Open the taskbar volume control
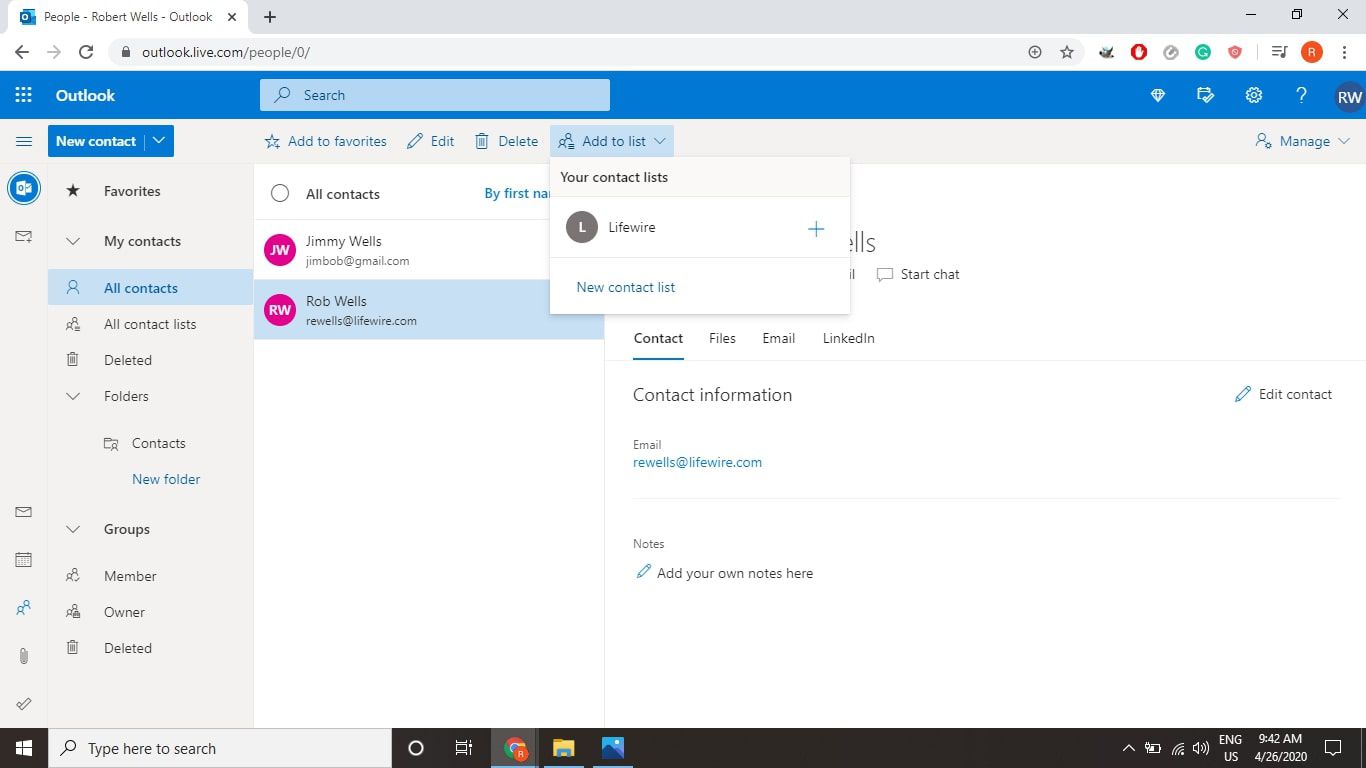 [1201, 748]
